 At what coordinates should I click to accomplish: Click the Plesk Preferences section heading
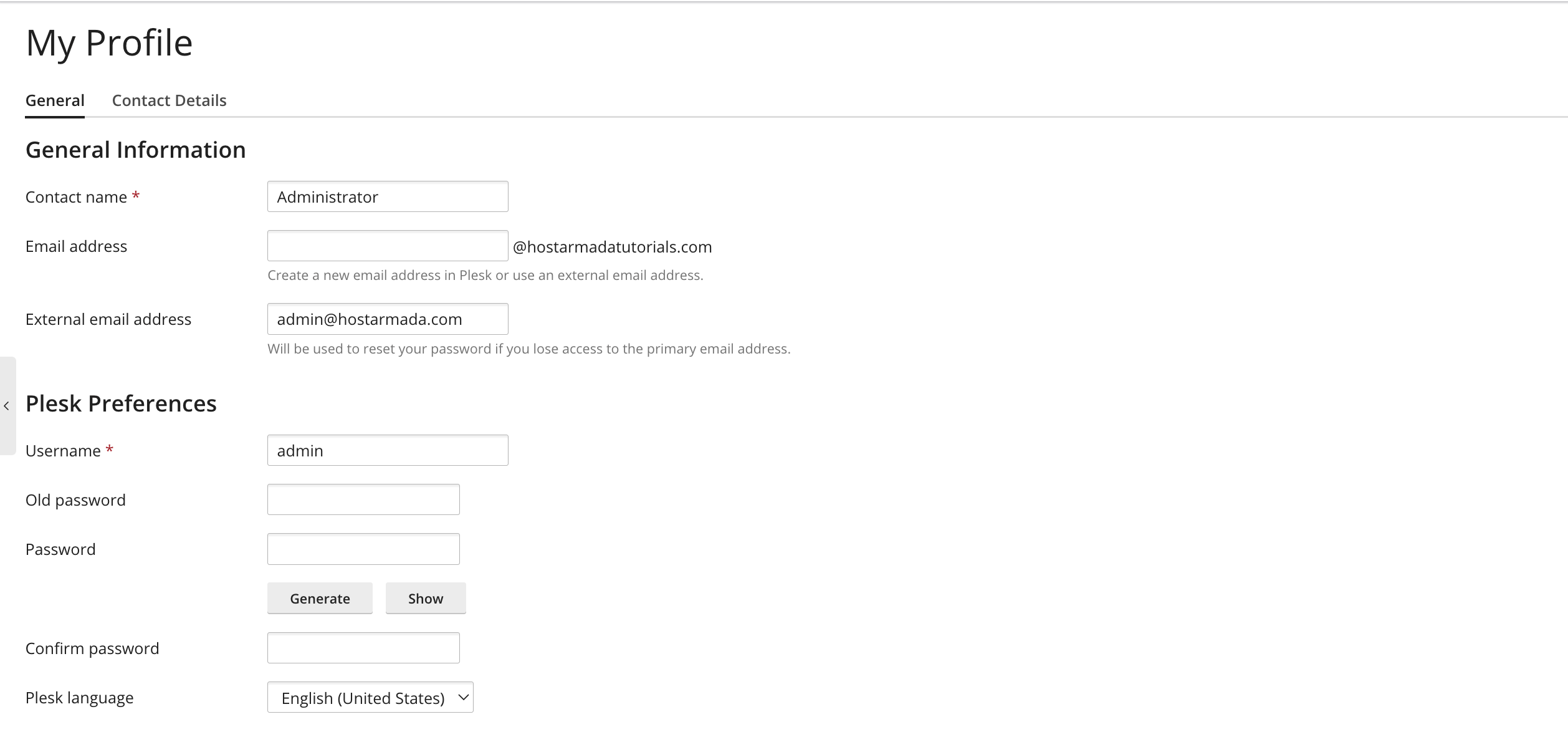pos(121,403)
